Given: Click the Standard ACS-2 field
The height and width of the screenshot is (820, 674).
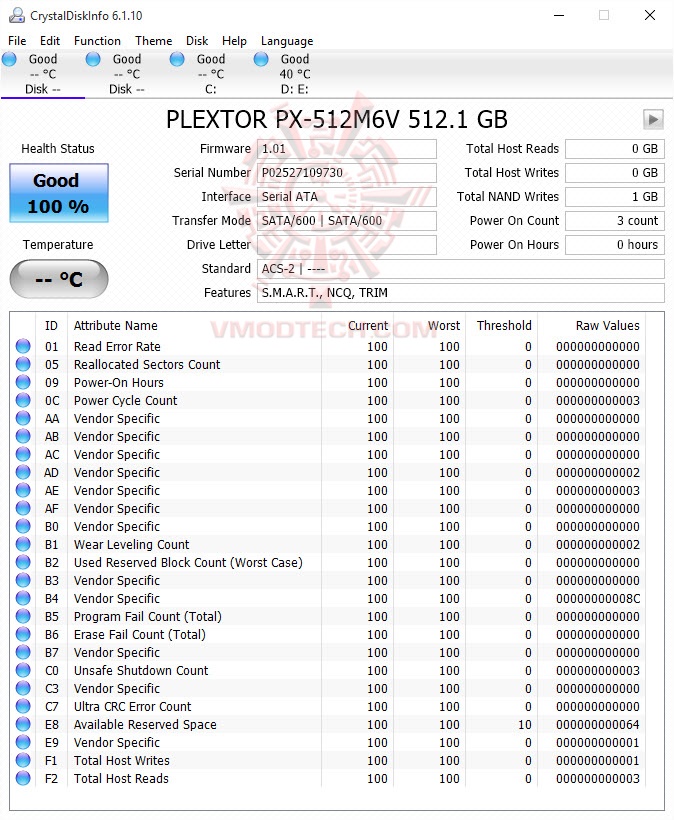Looking at the screenshot, I should 461,269.
